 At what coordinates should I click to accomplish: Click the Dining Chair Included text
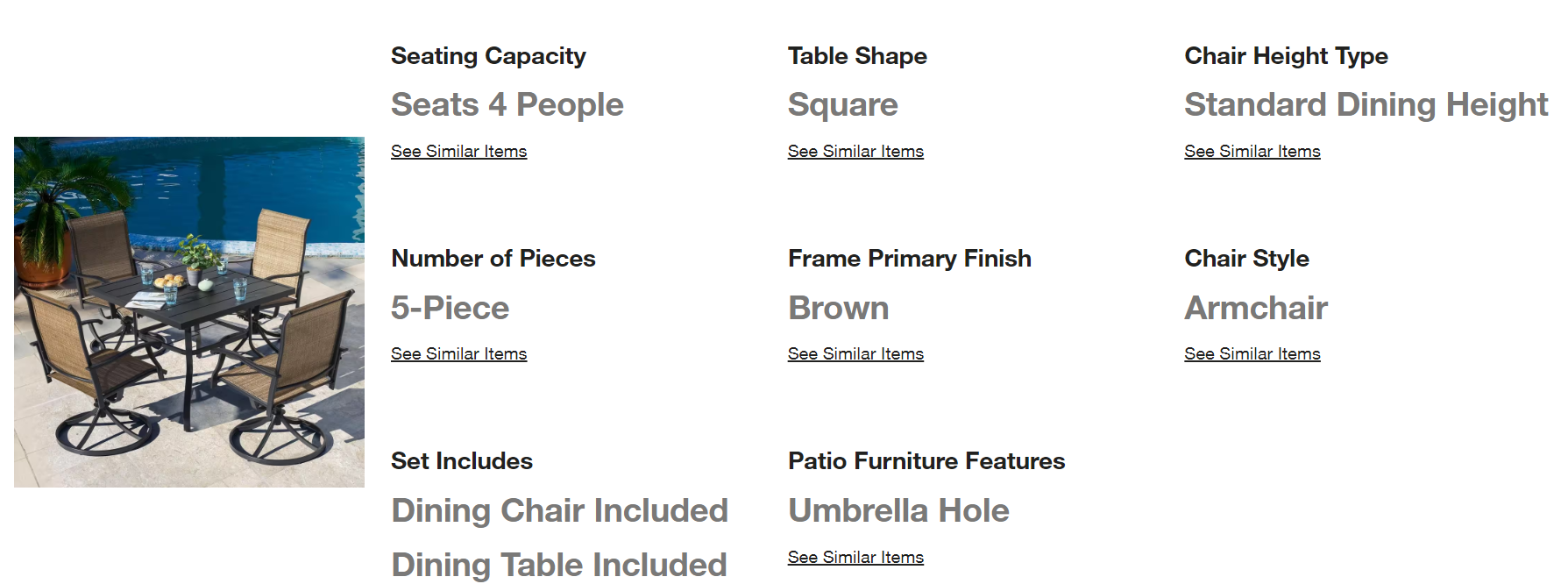tap(560, 510)
